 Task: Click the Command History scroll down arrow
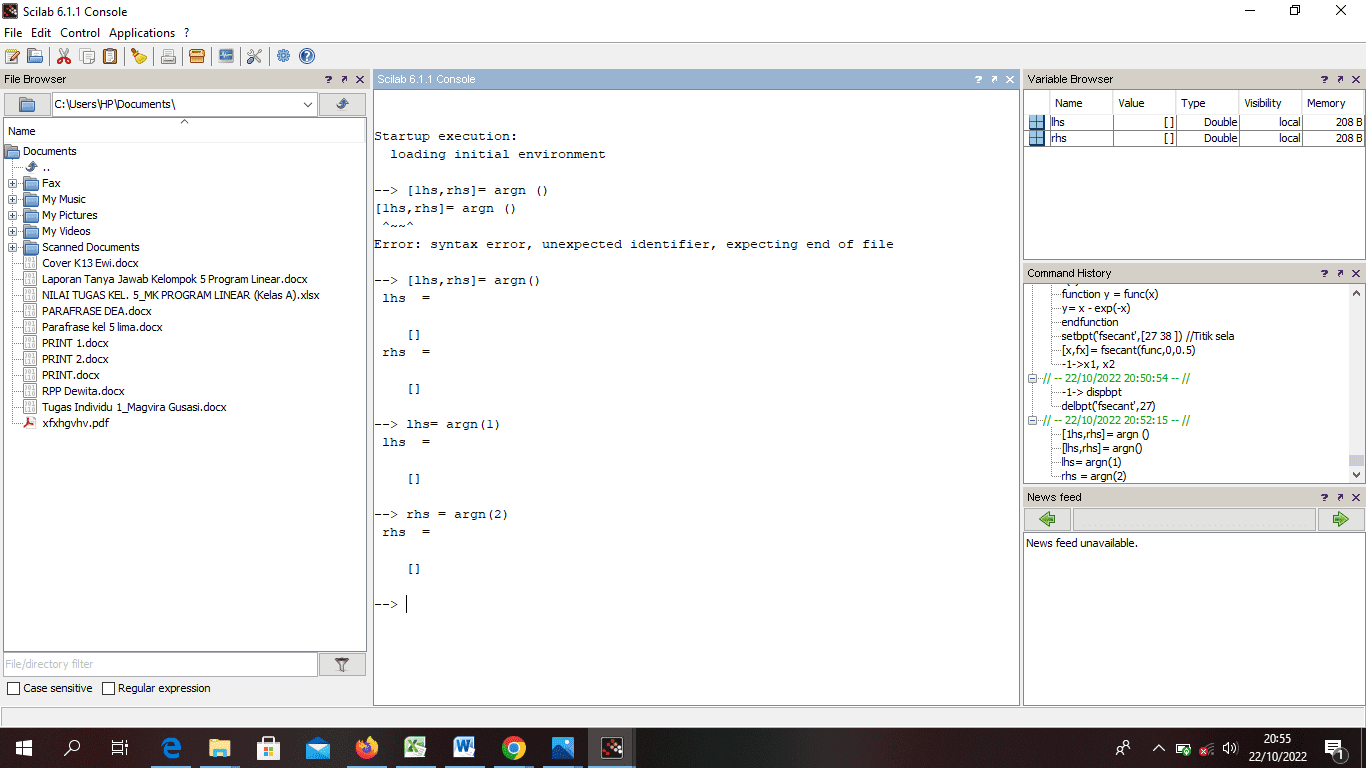pyautogui.click(x=1356, y=476)
